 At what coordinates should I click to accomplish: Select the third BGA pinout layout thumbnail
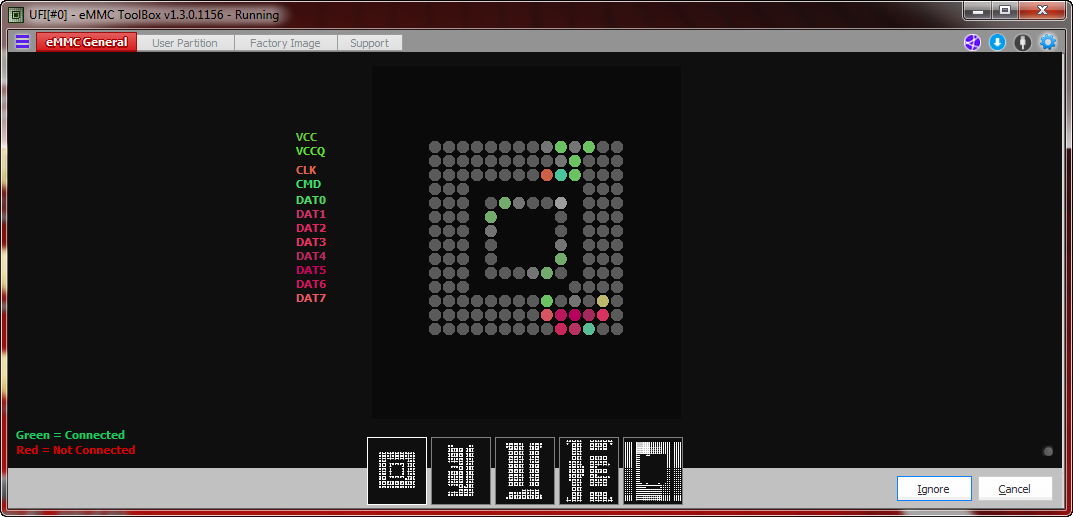point(525,471)
